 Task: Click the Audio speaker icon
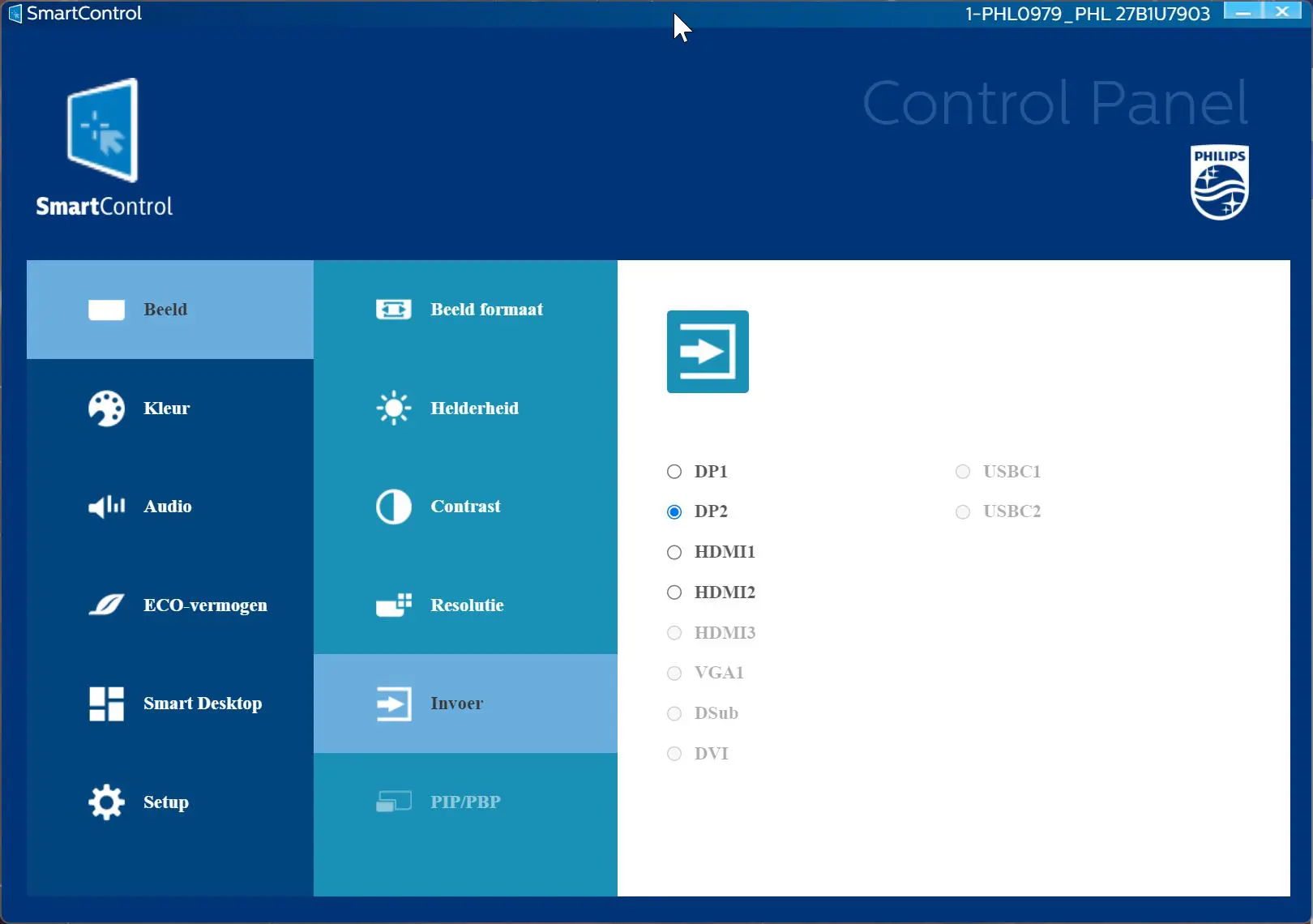105,507
